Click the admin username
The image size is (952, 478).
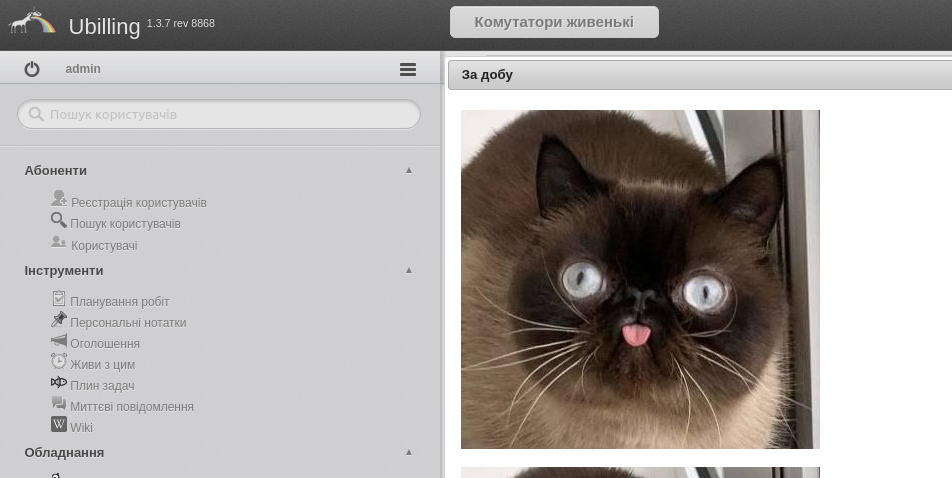click(83, 69)
